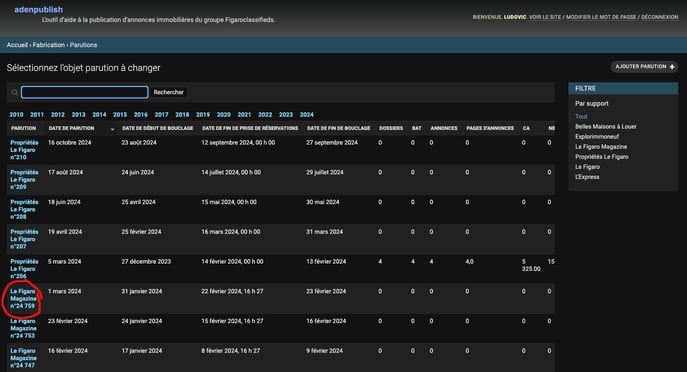Click the Ajouter Parution button
Screen dimensions: 687x372
[644, 67]
